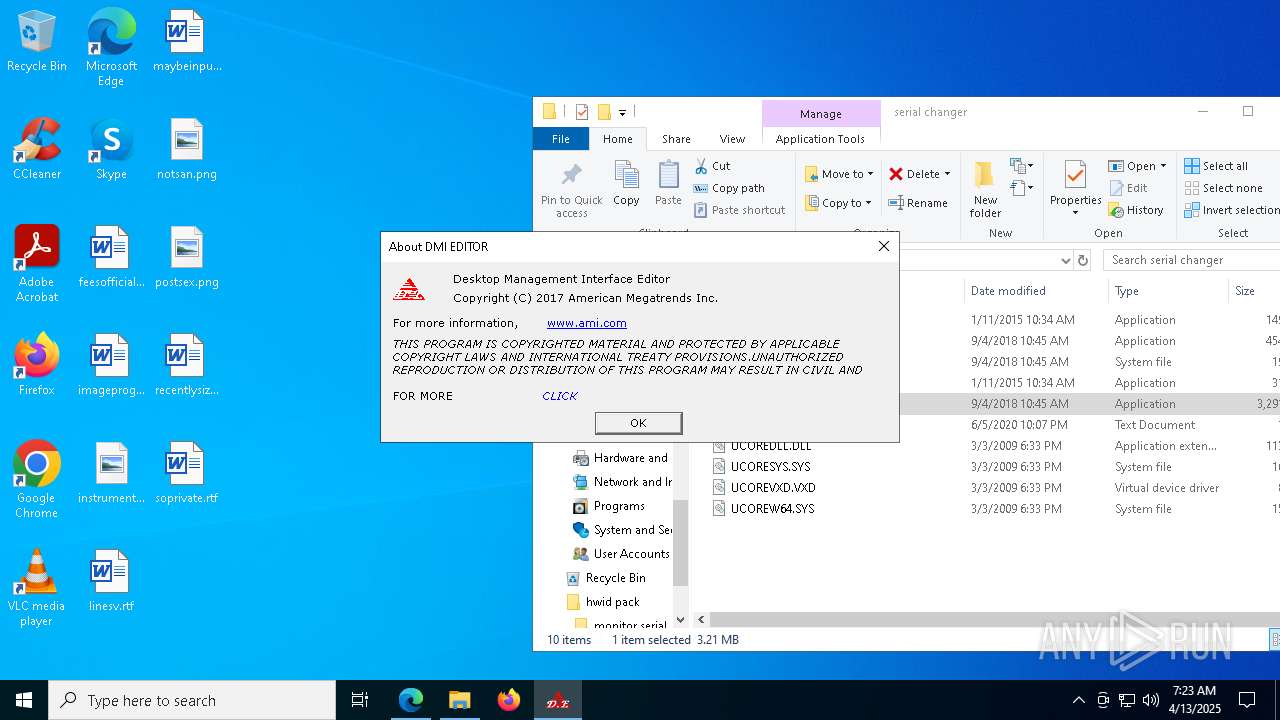Click the Cut scissors icon
1280x720 pixels.
tap(702, 166)
